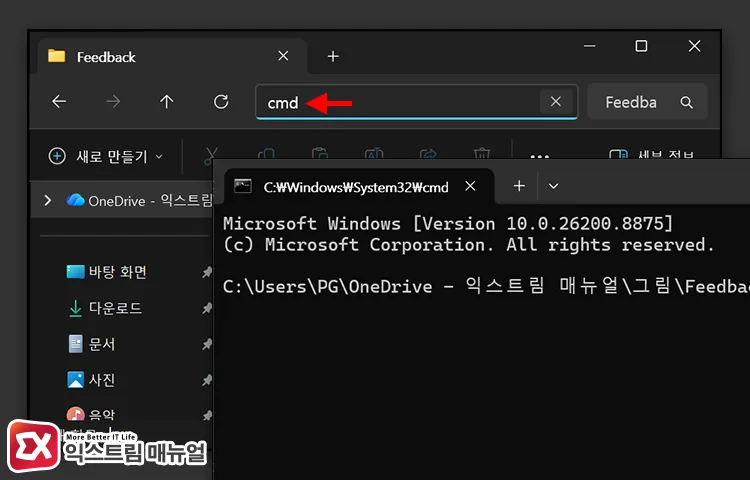
Task: Close the cmd terminal tab
Action: click(x=471, y=186)
